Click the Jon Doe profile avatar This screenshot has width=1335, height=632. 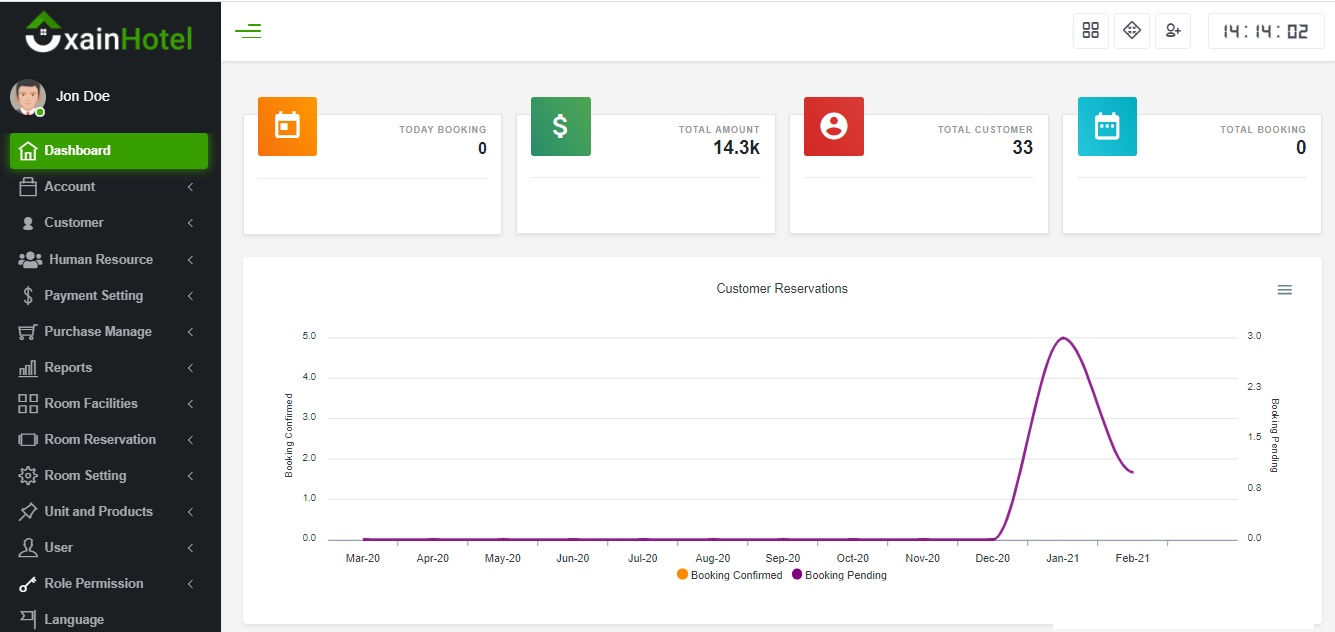(27, 97)
